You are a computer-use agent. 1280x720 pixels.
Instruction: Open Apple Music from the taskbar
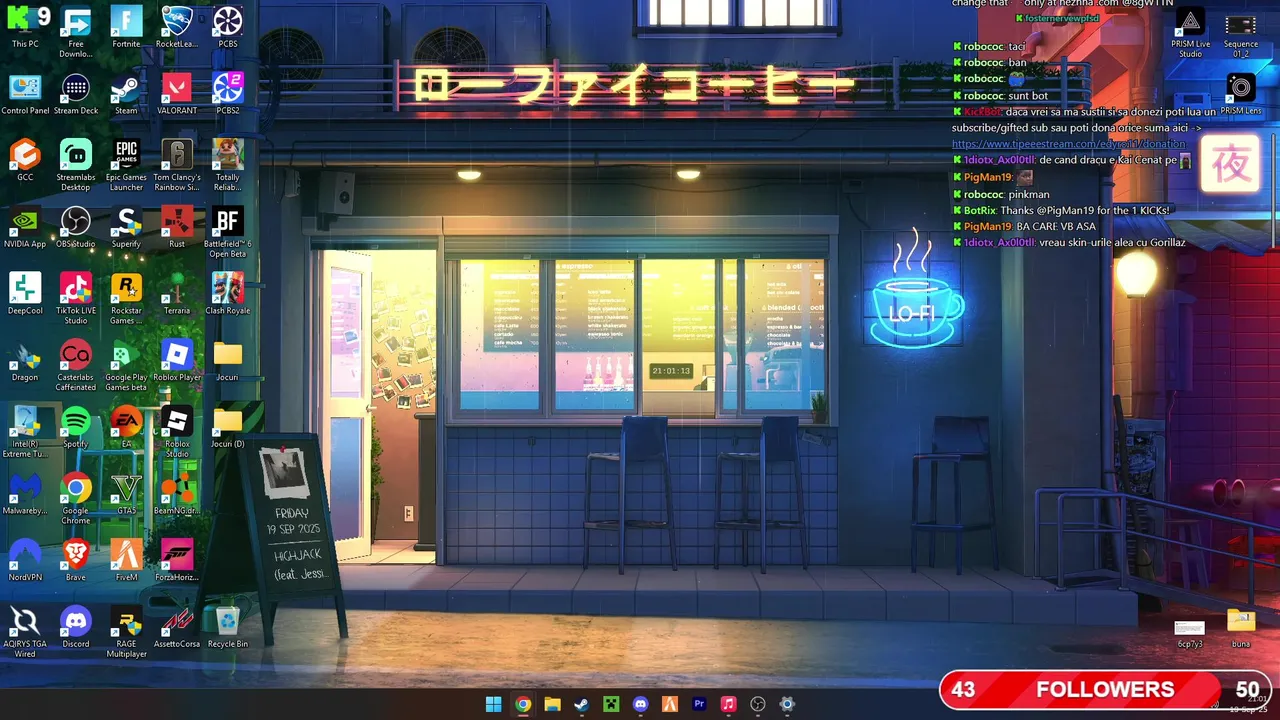click(728, 704)
